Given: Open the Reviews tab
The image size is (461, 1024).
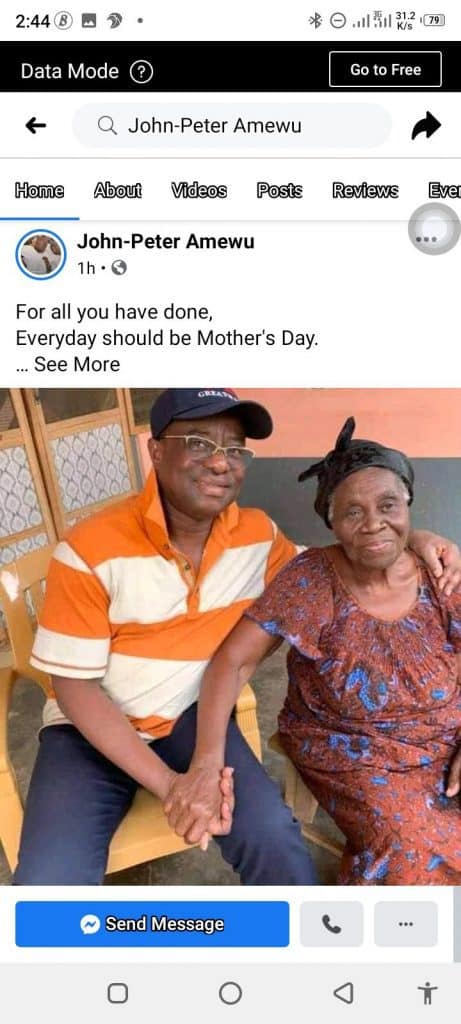Looking at the screenshot, I should point(365,191).
